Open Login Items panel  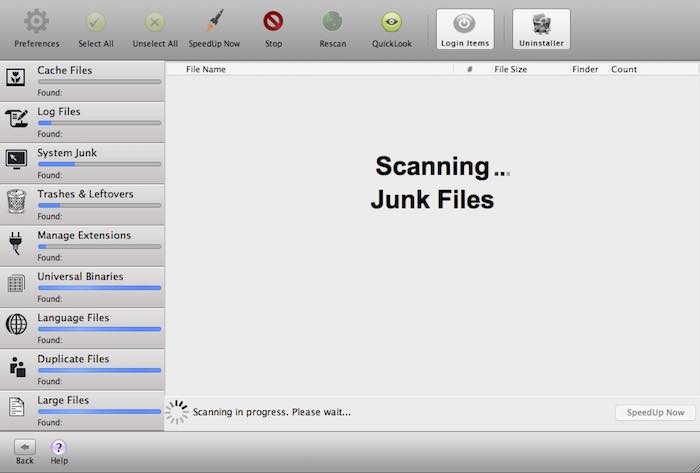tap(465, 29)
